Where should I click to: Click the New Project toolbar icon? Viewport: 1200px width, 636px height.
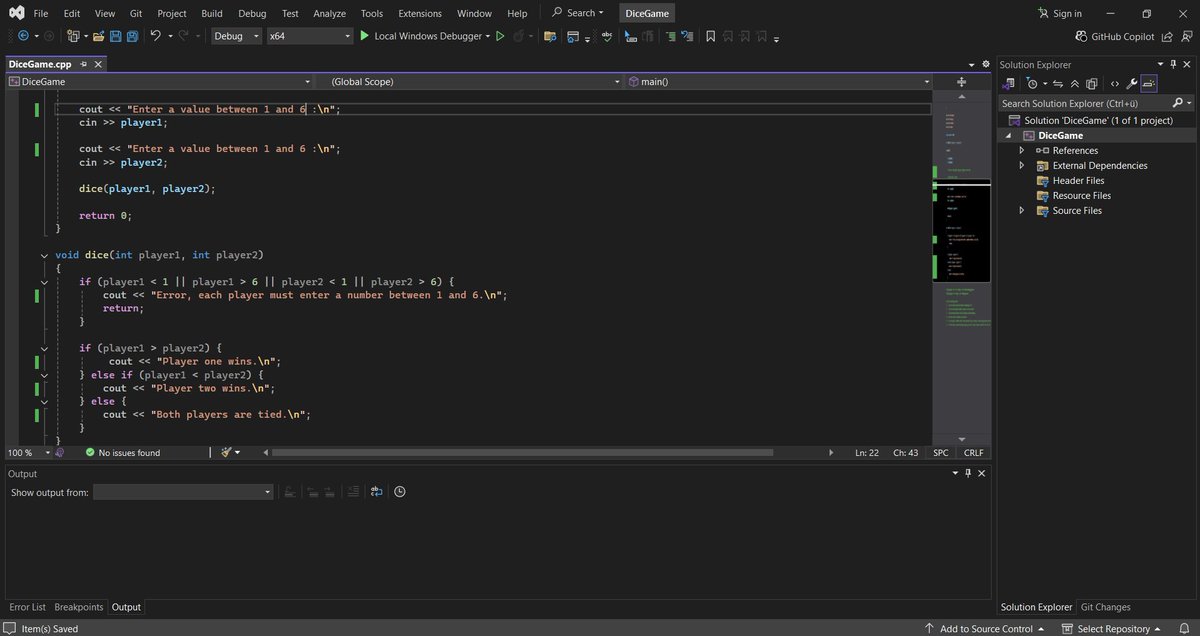click(73, 36)
